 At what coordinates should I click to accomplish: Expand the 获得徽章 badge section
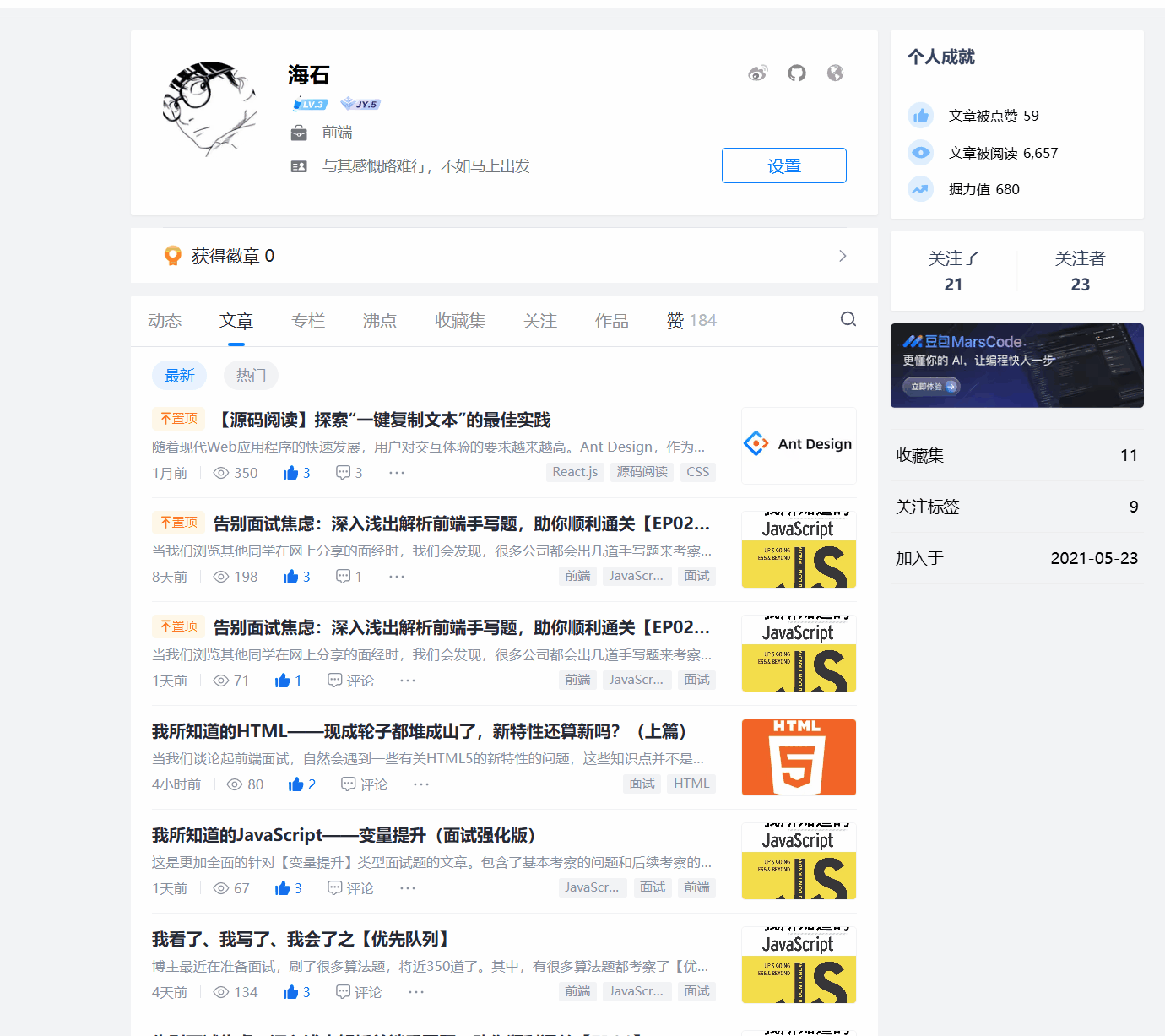(x=842, y=255)
